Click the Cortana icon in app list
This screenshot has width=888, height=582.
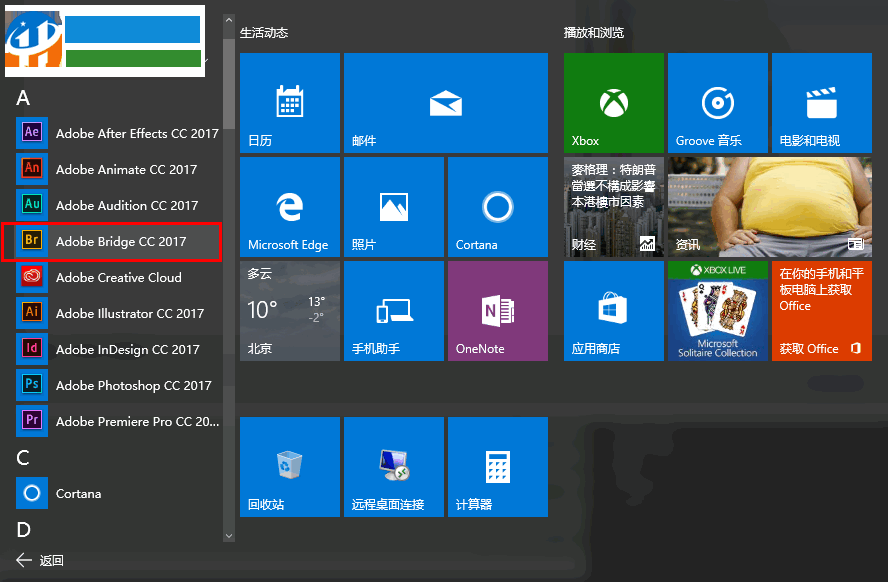coord(32,493)
